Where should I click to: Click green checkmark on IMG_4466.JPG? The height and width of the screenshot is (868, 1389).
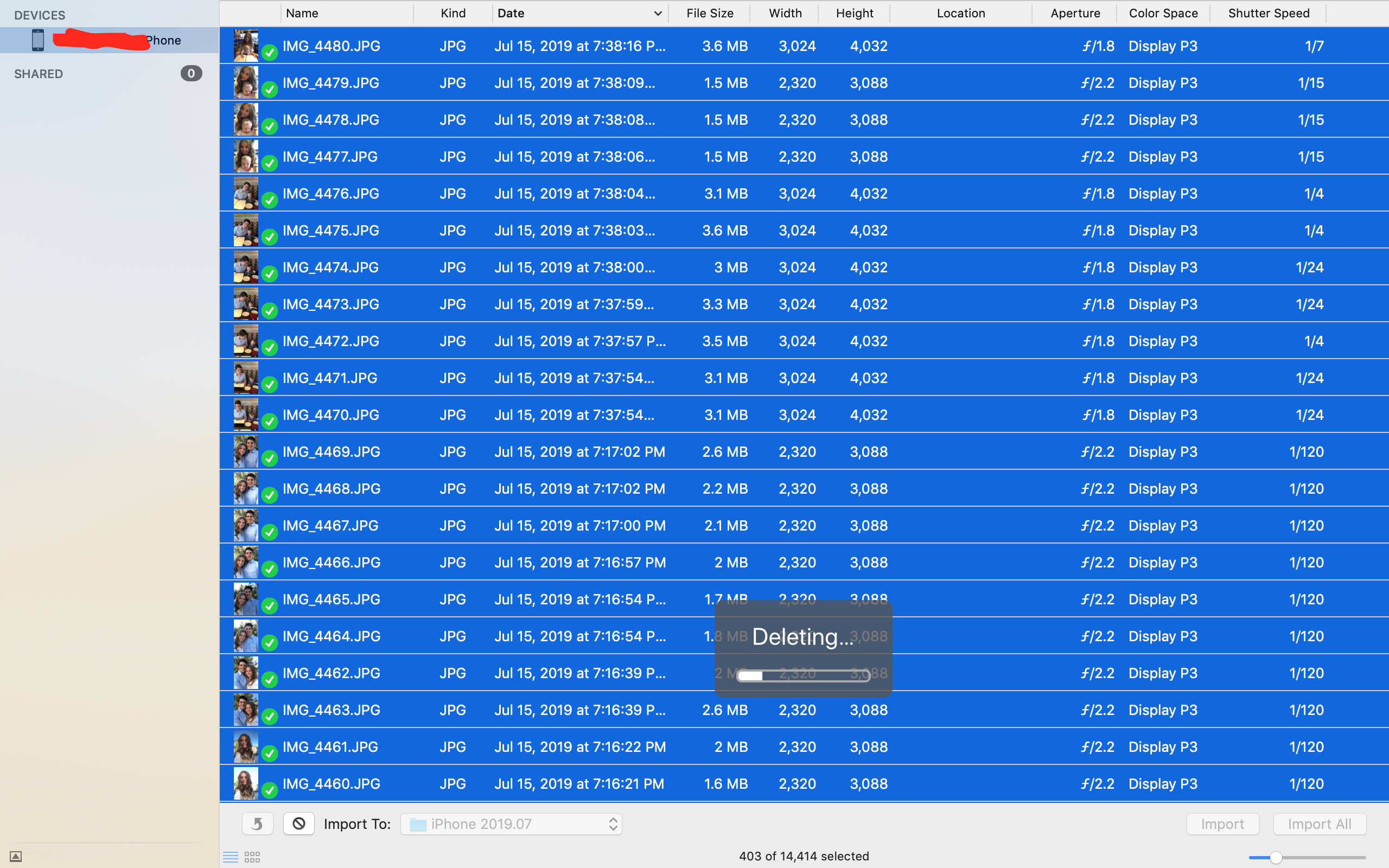(270, 569)
